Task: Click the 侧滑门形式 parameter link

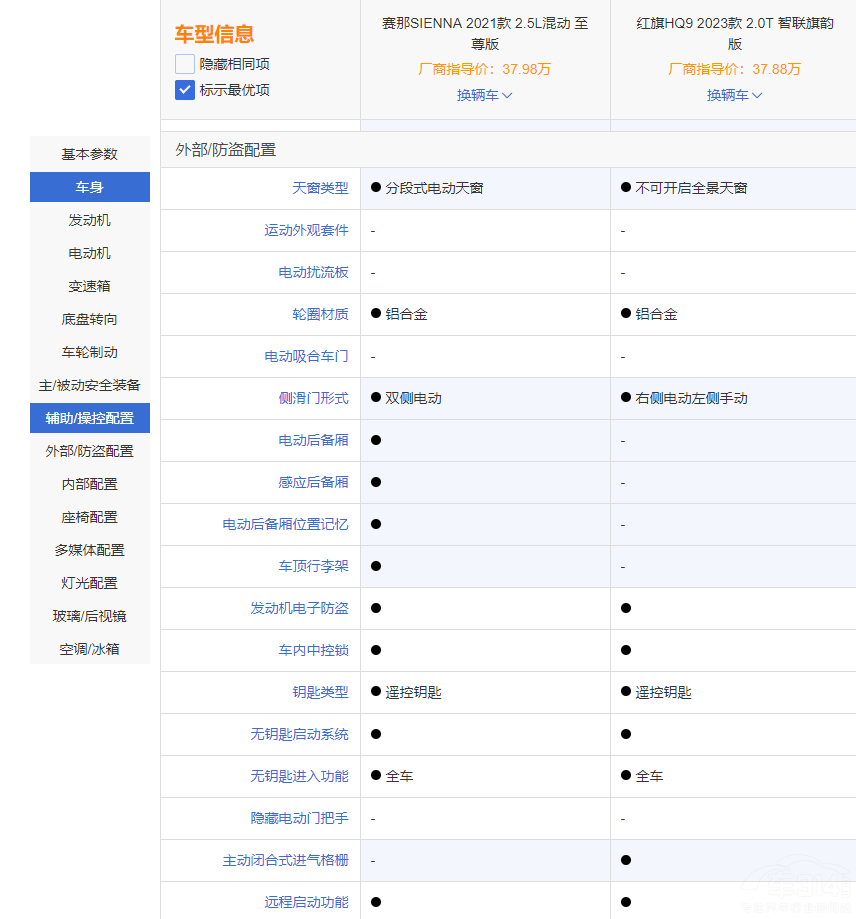Action: [x=313, y=398]
